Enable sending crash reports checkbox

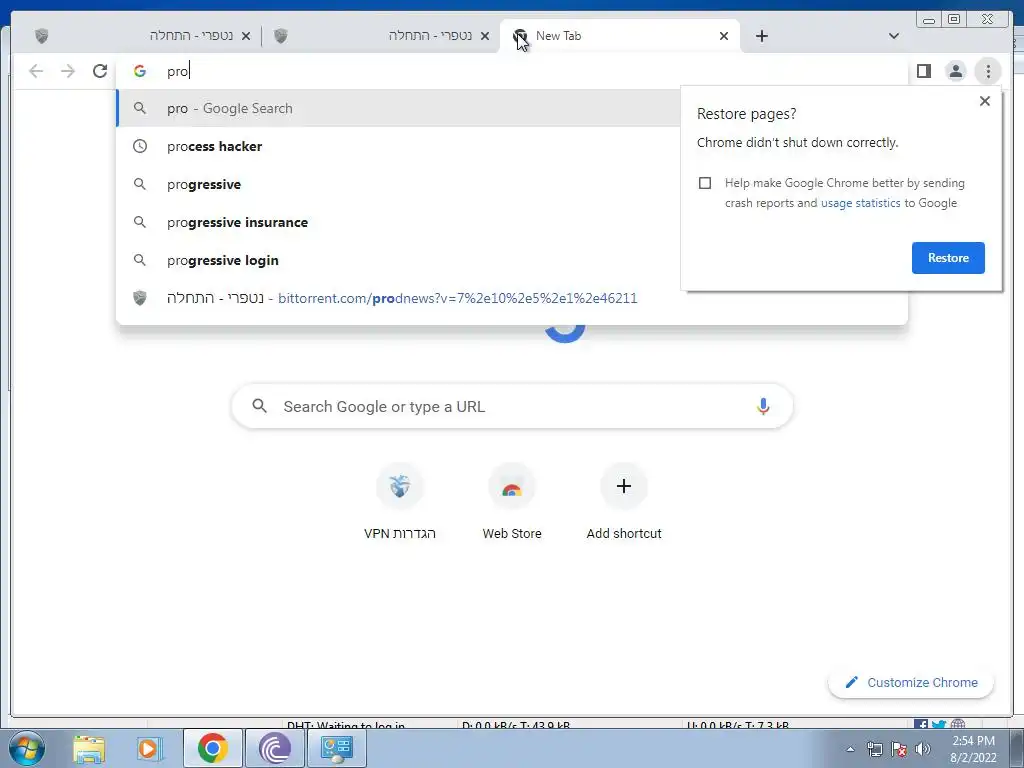click(x=705, y=183)
